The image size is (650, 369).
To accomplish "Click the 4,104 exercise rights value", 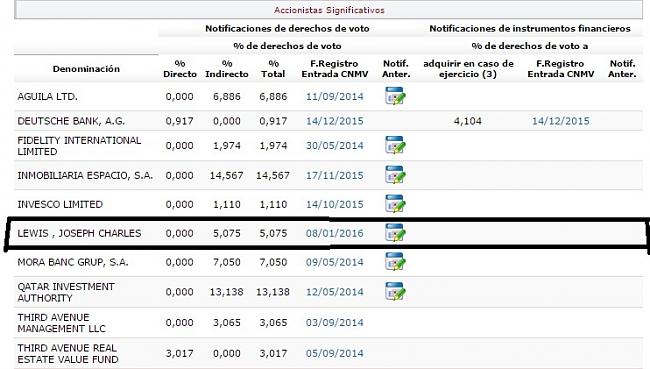I will pyautogui.click(x=468, y=121).
